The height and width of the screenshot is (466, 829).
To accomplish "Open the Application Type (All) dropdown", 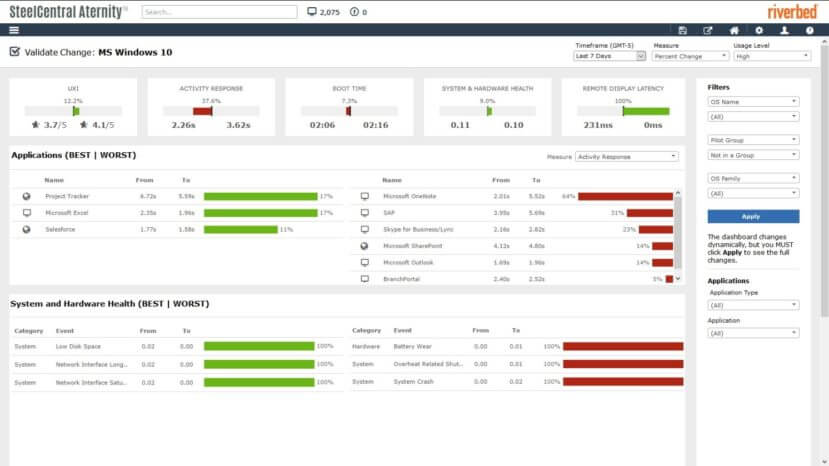I will [x=753, y=305].
